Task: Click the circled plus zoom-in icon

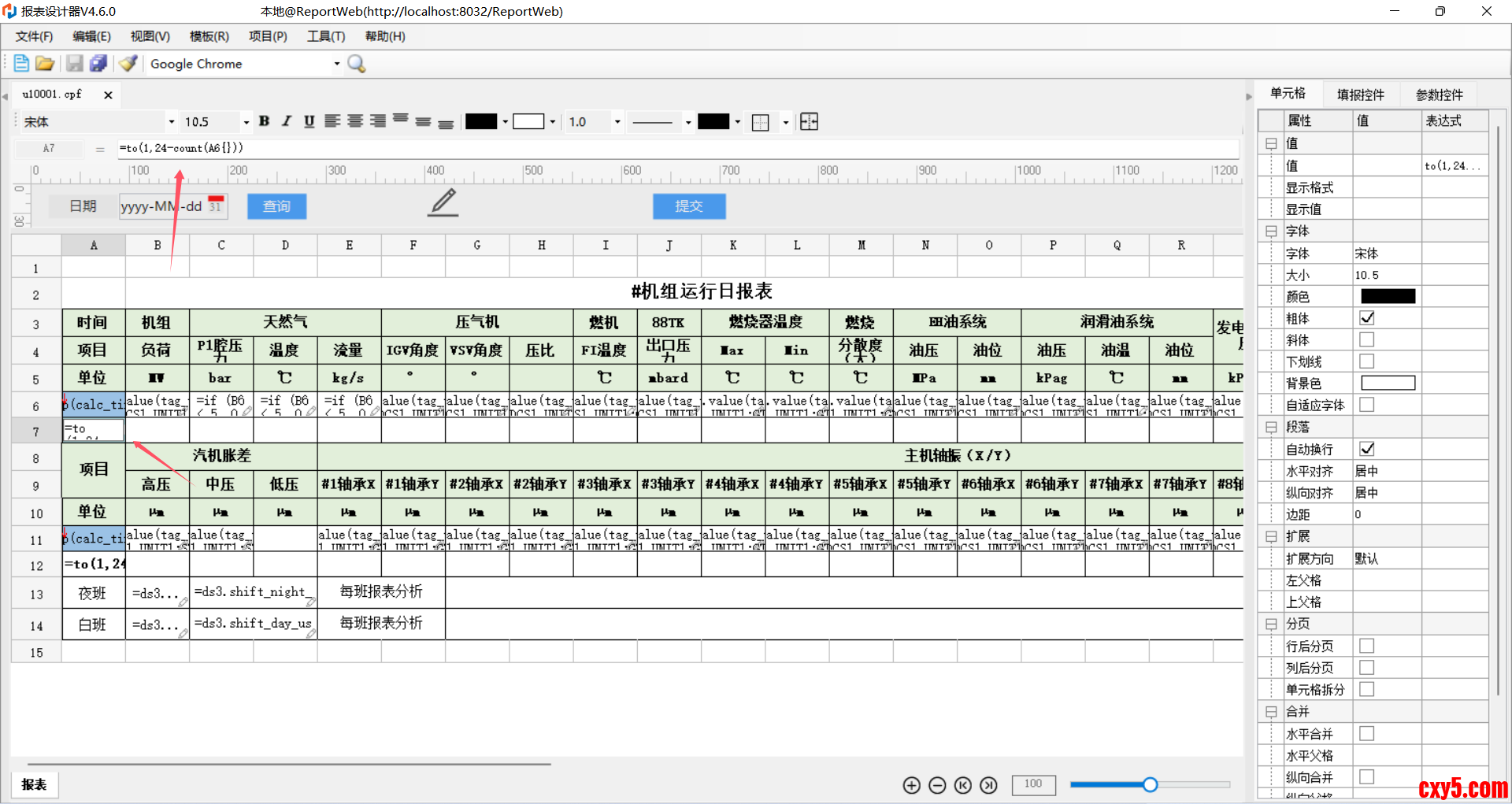Action: click(x=911, y=785)
